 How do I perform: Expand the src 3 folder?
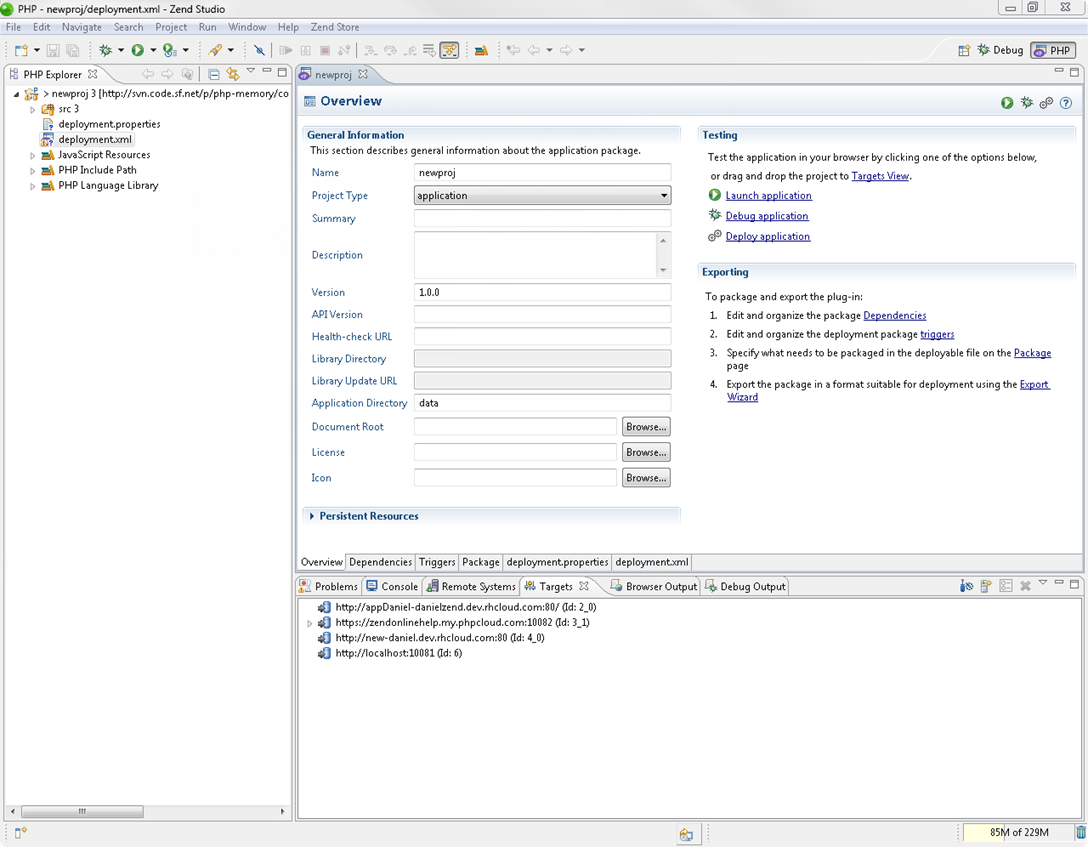pyautogui.click(x=33, y=110)
